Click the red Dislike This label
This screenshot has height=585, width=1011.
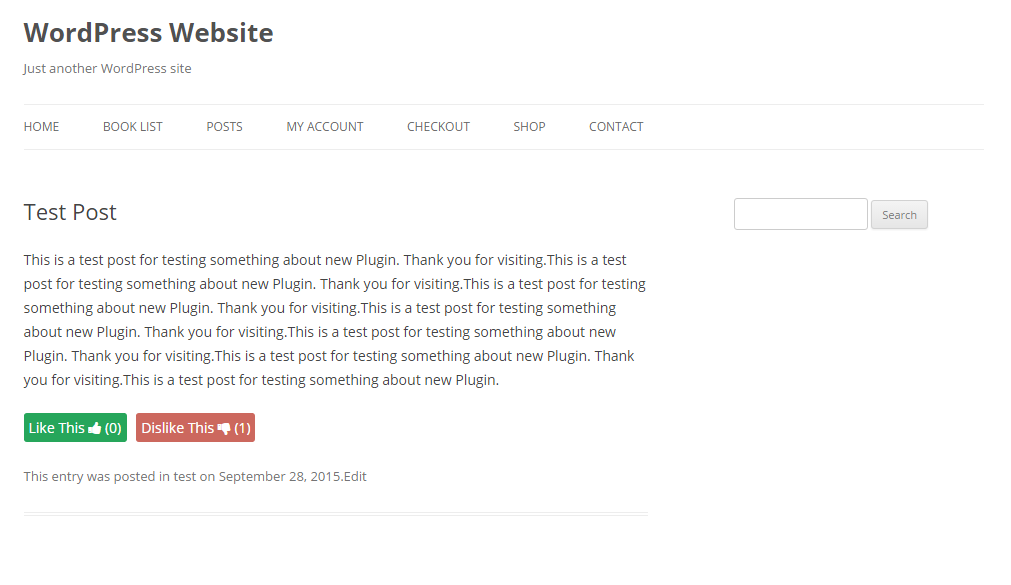pyautogui.click(x=177, y=428)
